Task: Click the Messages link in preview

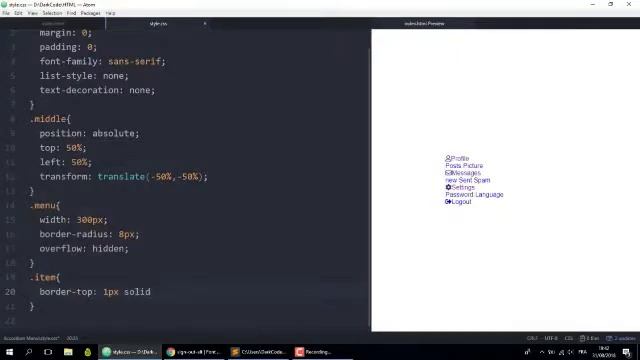Action: (x=466, y=173)
